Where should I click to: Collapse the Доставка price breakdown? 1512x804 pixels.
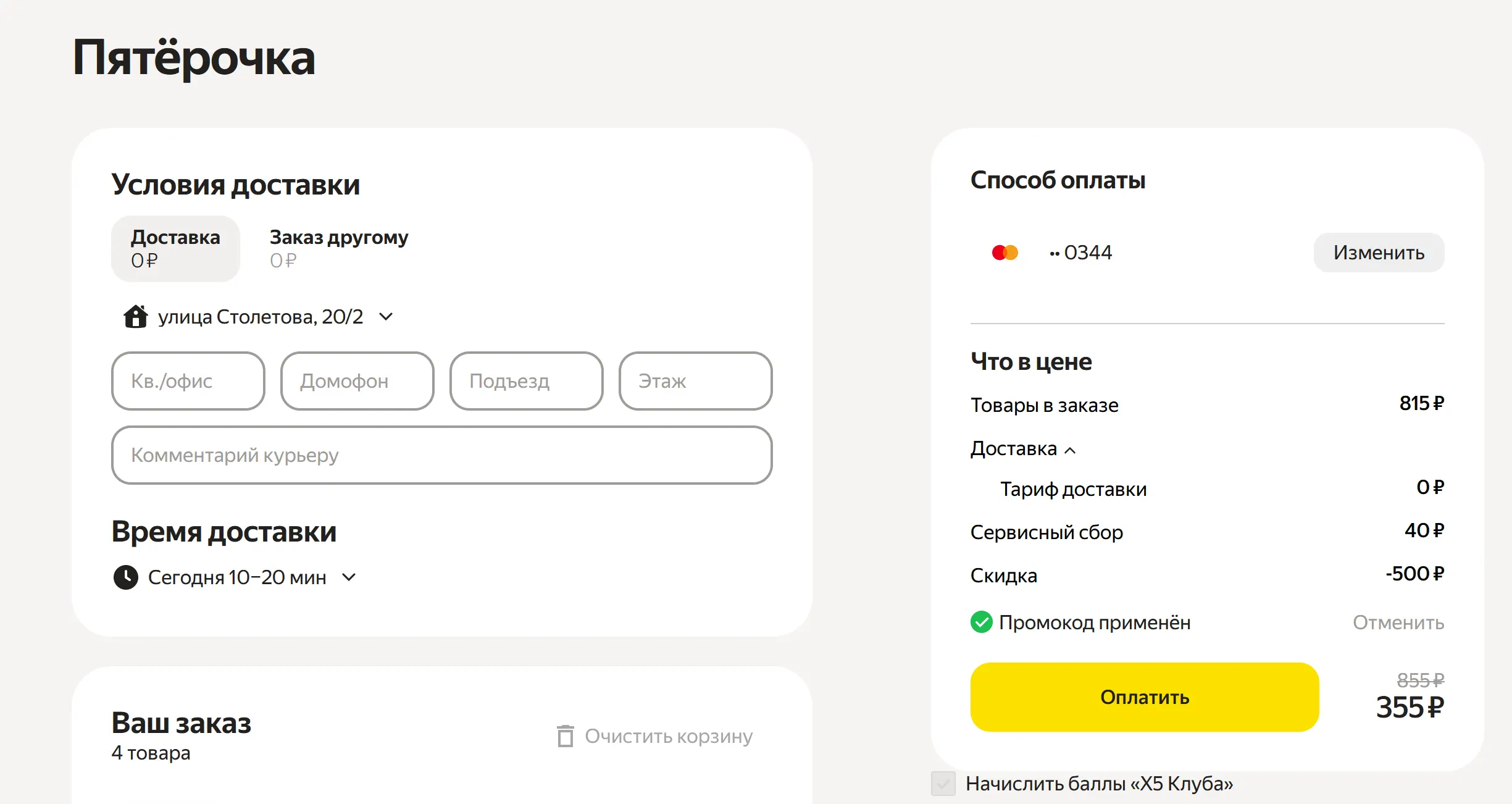pyautogui.click(x=1070, y=450)
